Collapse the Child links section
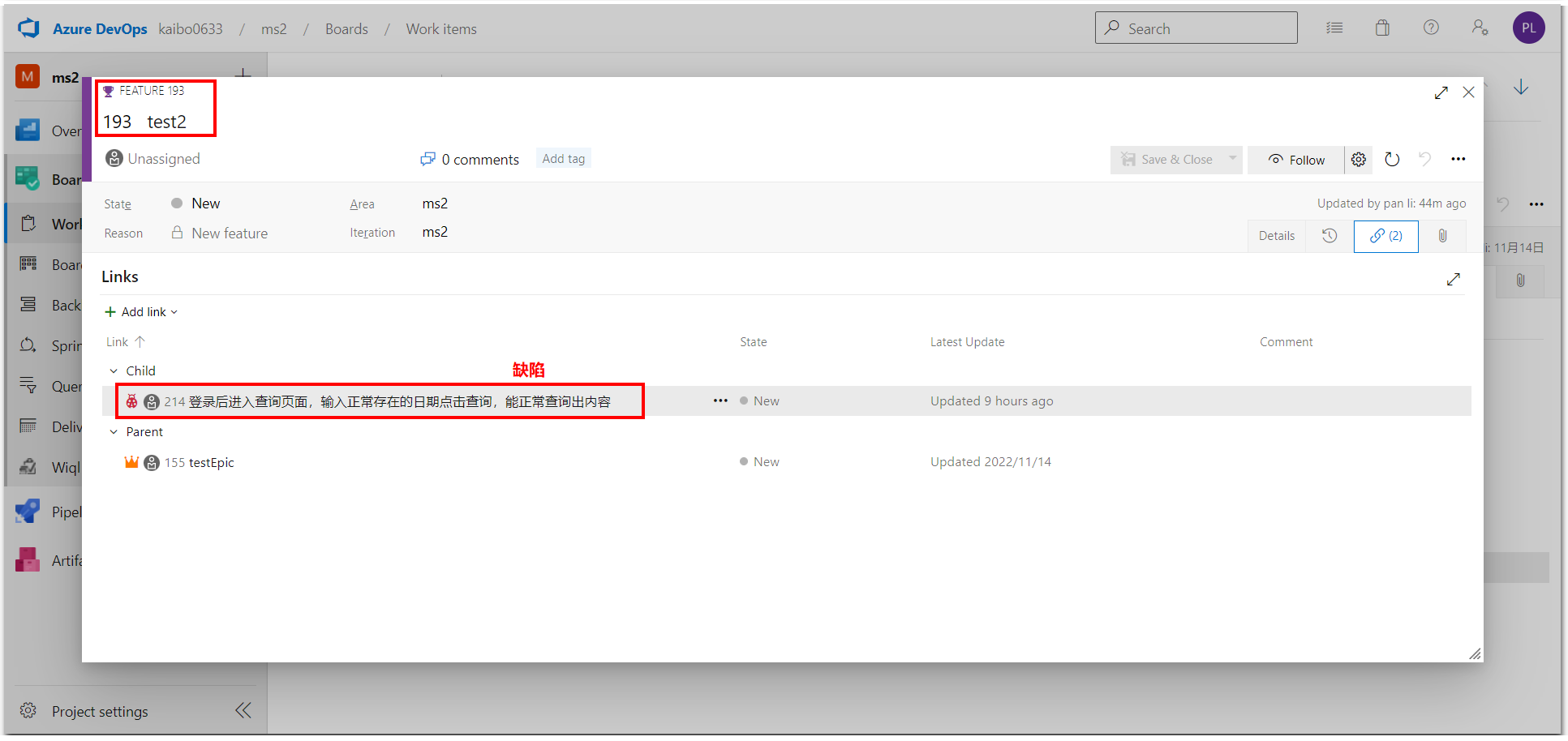This screenshot has height=741, width=1568. coord(114,370)
